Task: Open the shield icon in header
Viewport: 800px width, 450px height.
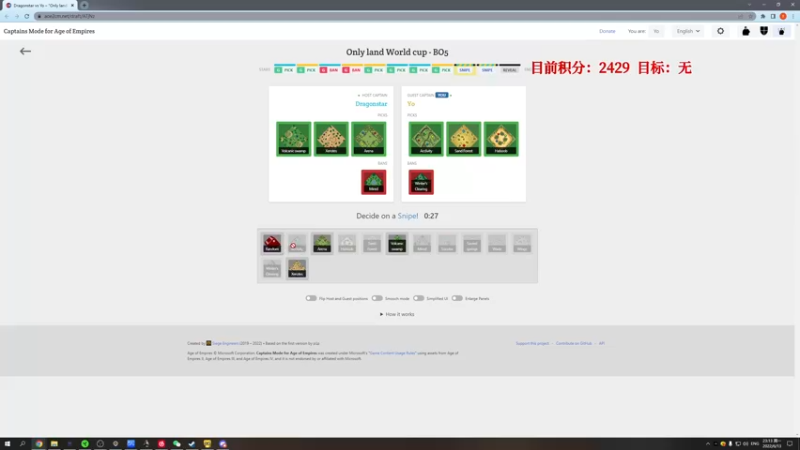Action: click(x=764, y=31)
